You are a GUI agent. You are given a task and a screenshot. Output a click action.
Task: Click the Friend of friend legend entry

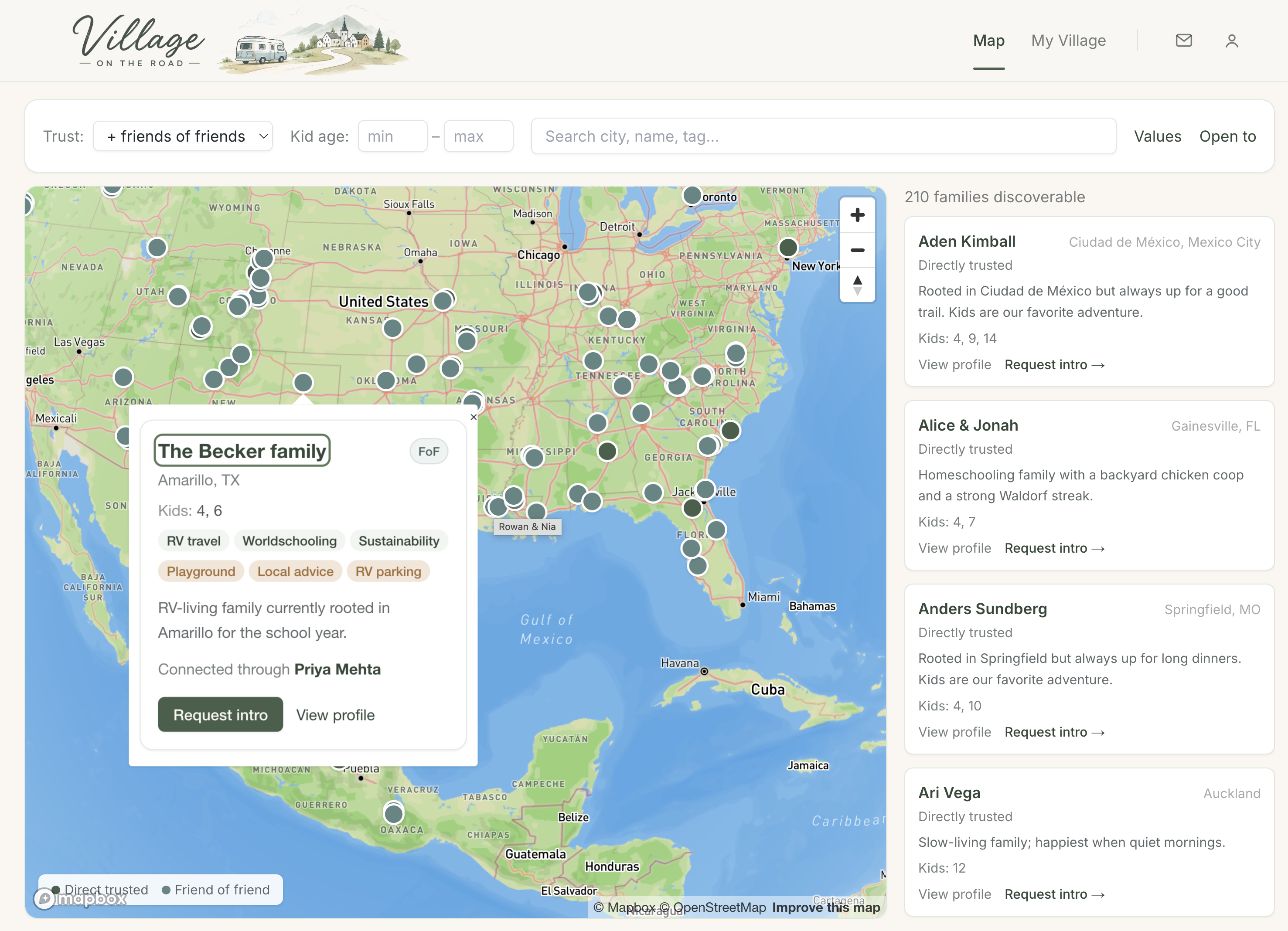click(x=216, y=890)
